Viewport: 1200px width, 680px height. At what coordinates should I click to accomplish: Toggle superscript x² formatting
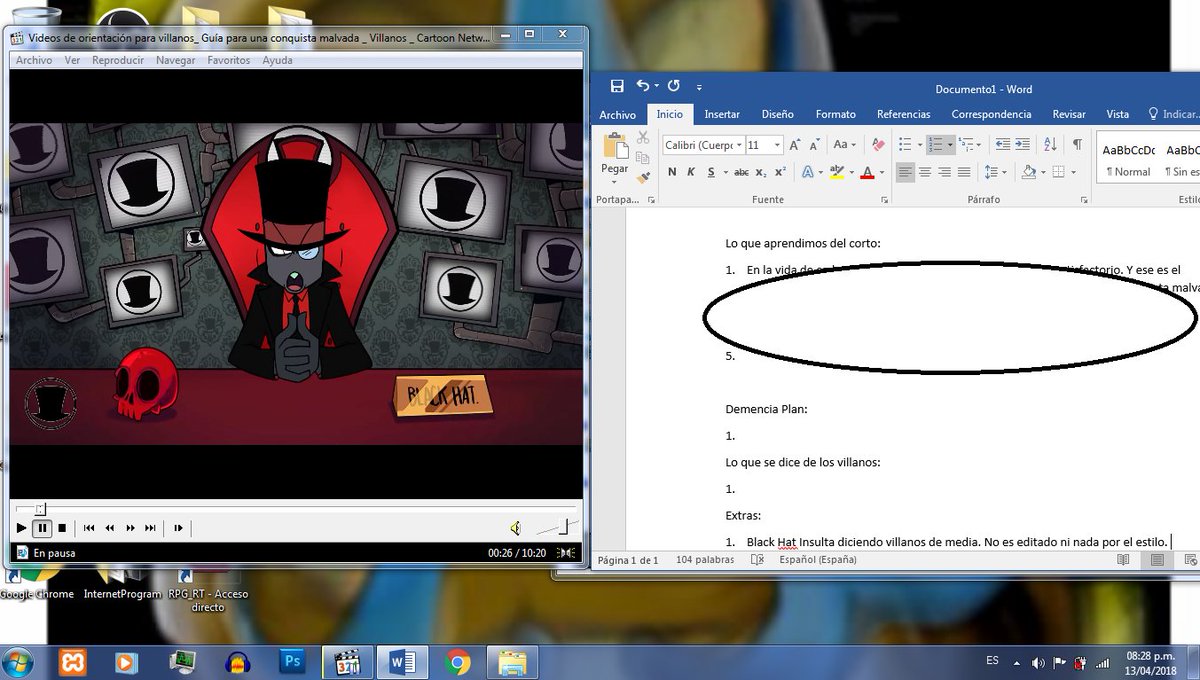(780, 172)
